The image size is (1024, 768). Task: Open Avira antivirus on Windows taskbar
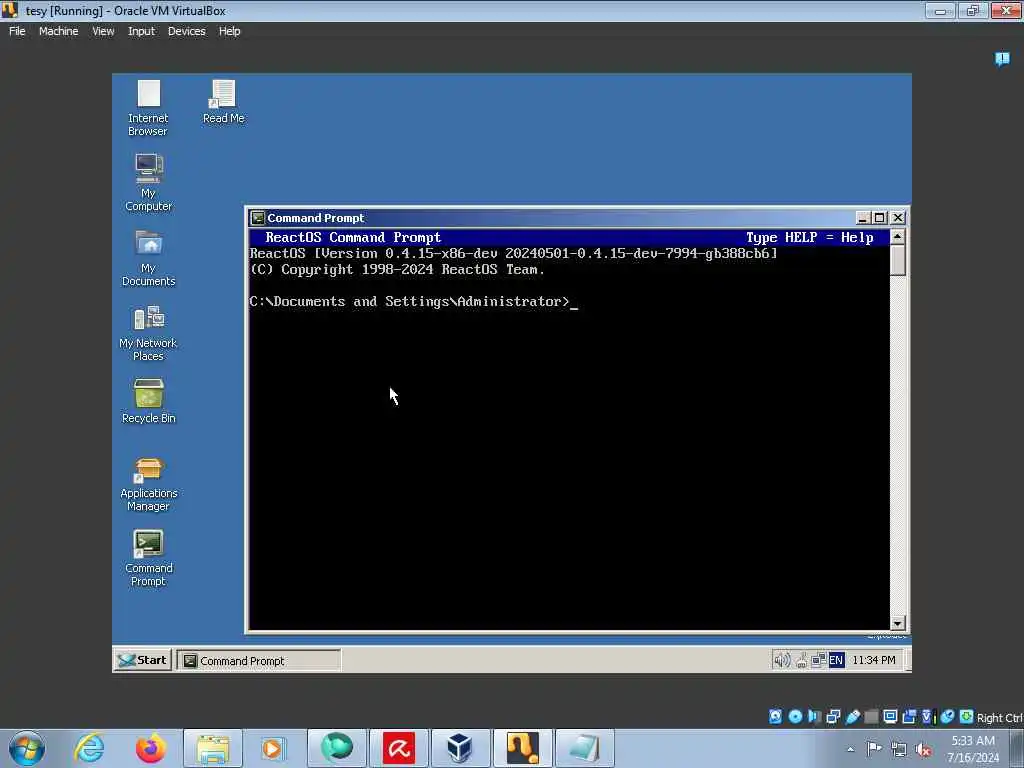tap(398, 748)
